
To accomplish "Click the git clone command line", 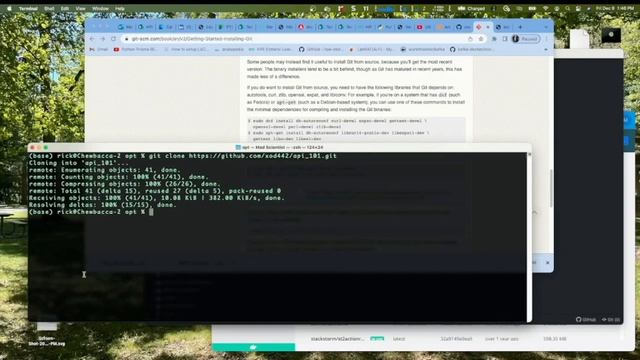I will coord(182,156).
